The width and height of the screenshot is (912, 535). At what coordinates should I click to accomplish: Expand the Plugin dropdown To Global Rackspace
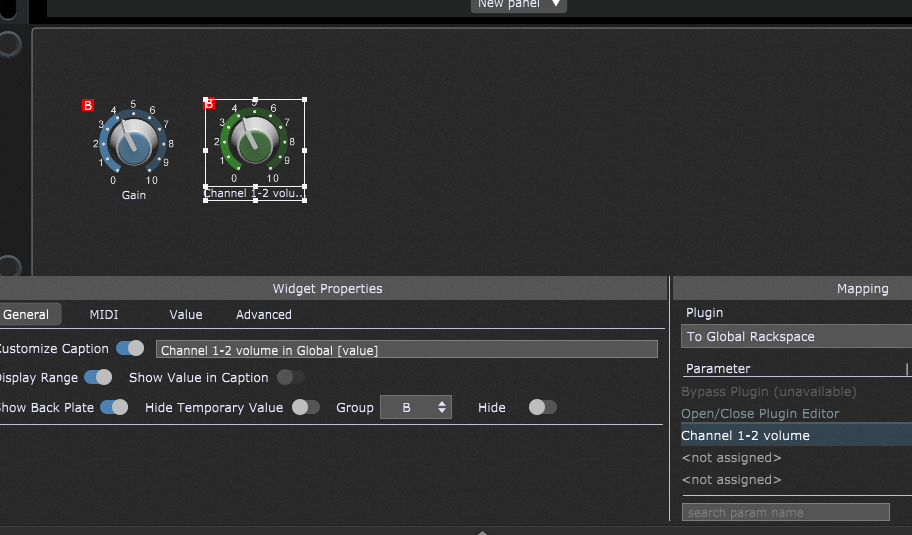[796, 337]
